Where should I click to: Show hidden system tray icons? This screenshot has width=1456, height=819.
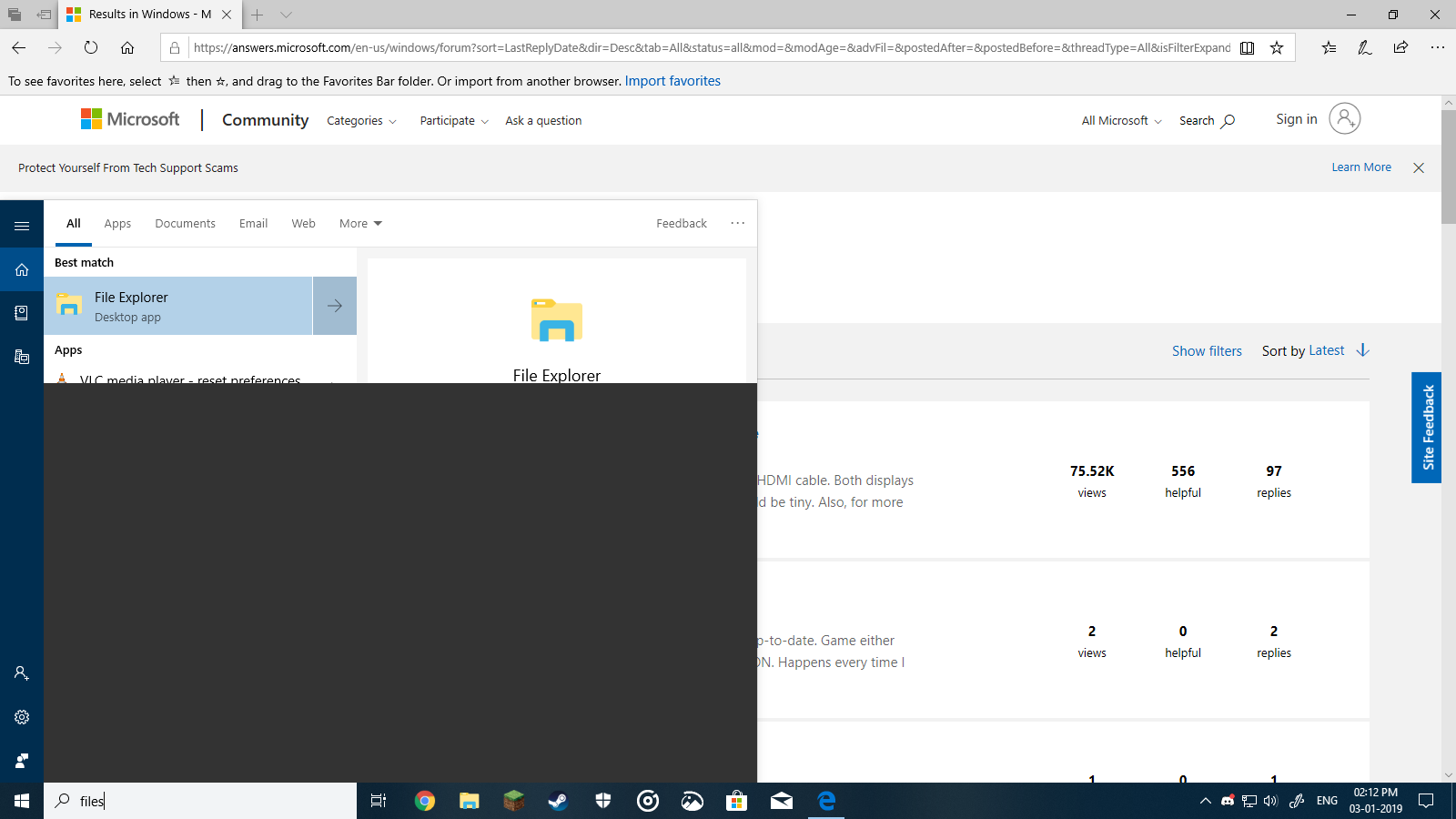[x=1206, y=801]
